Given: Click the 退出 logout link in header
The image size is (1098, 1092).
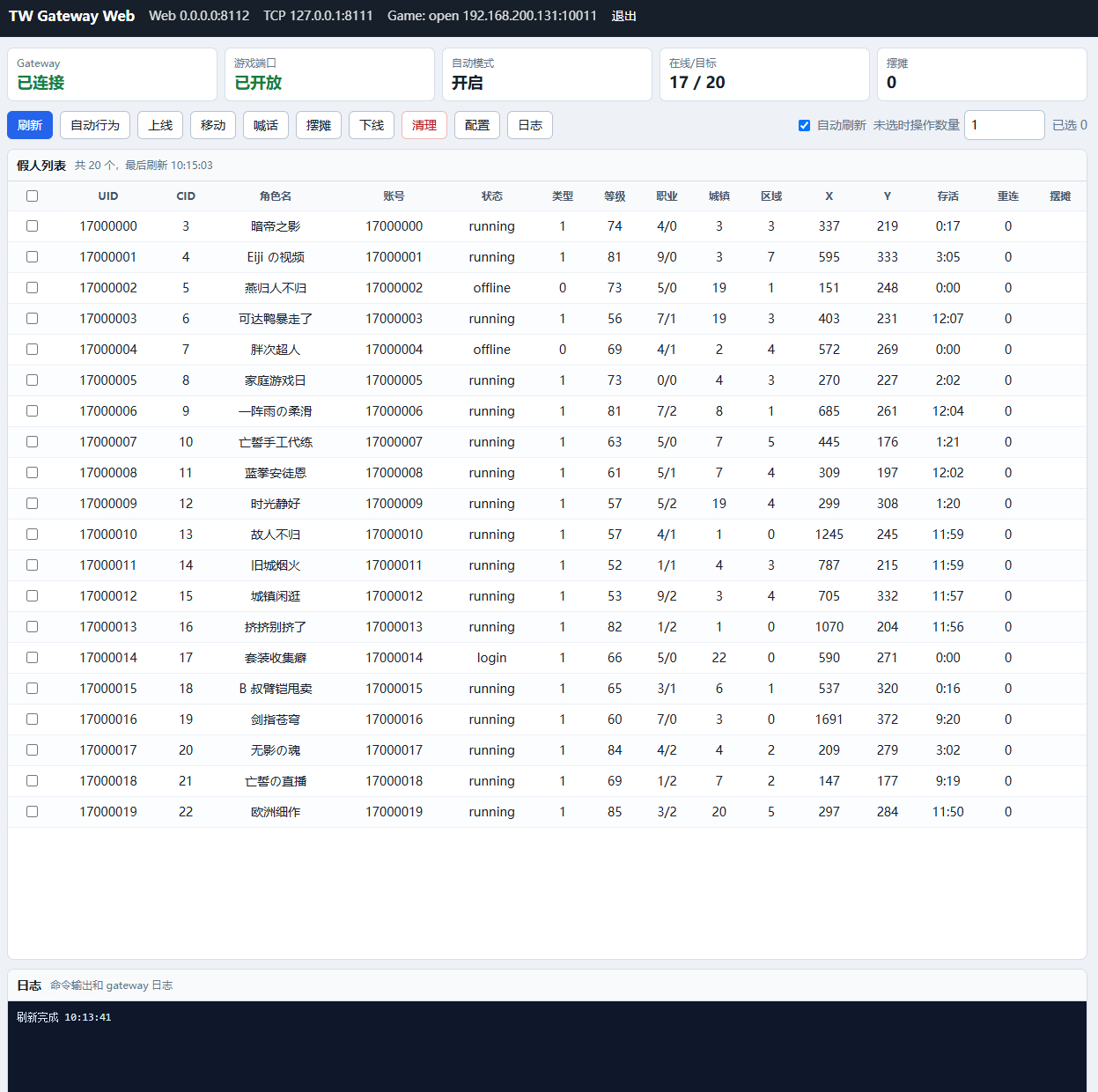Looking at the screenshot, I should point(623,16).
